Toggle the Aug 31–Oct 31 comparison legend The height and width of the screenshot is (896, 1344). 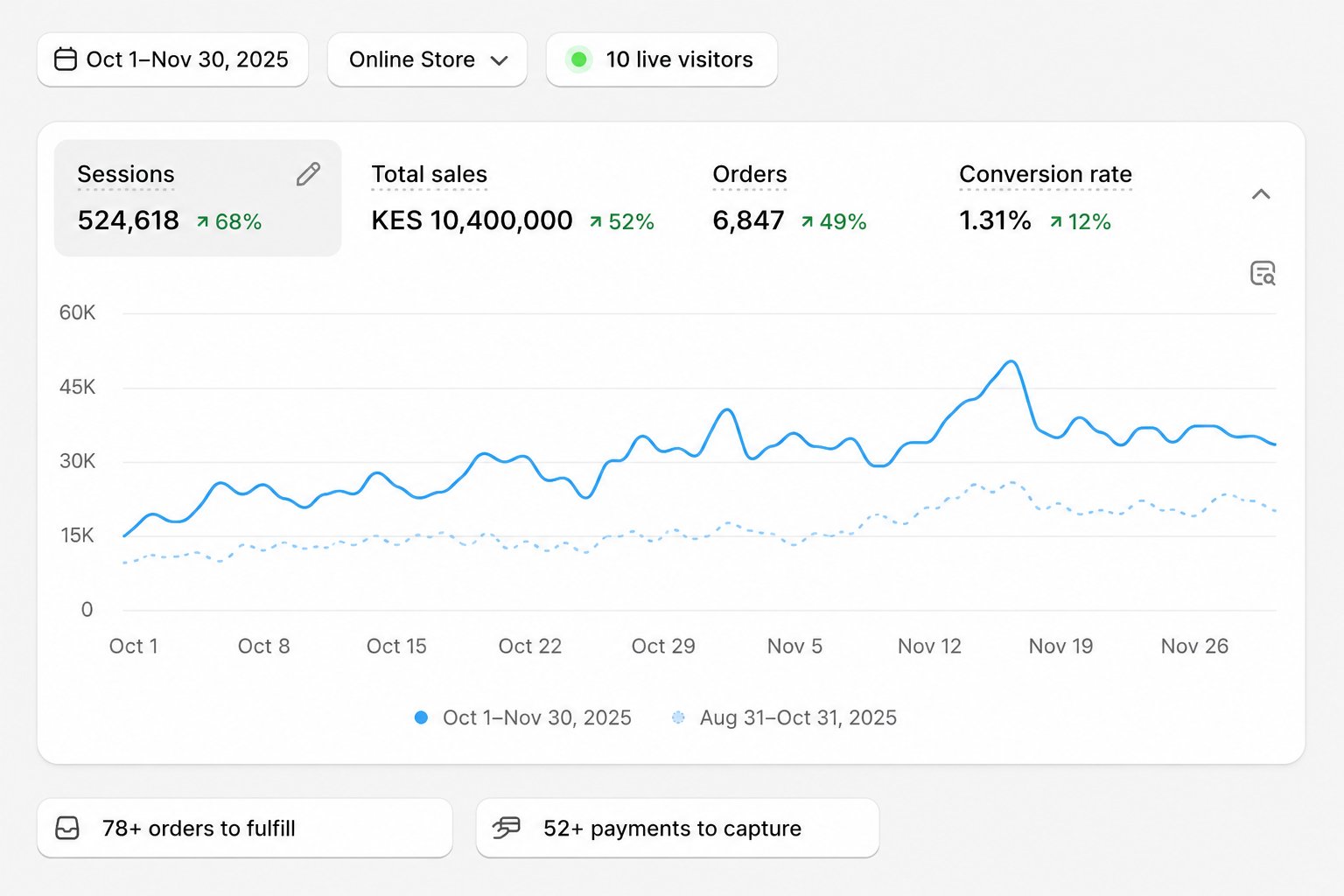click(784, 717)
